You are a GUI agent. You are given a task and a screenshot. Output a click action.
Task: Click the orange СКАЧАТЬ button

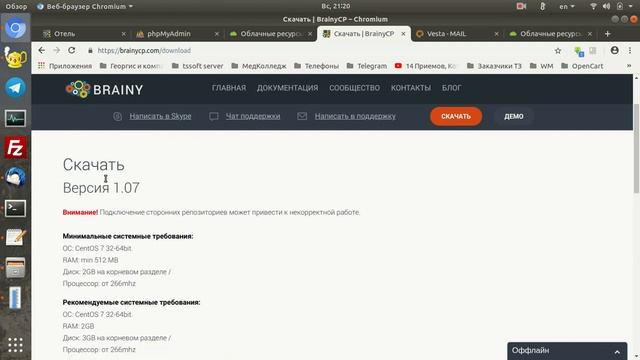pos(456,116)
